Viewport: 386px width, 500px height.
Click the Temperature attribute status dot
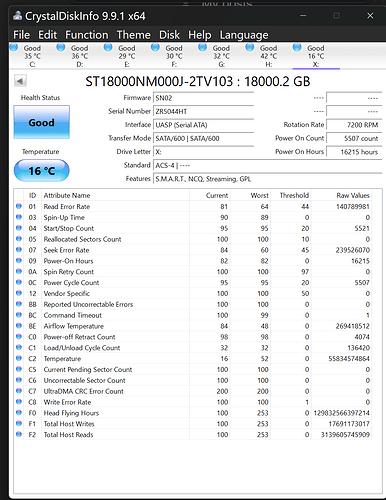click(19, 359)
